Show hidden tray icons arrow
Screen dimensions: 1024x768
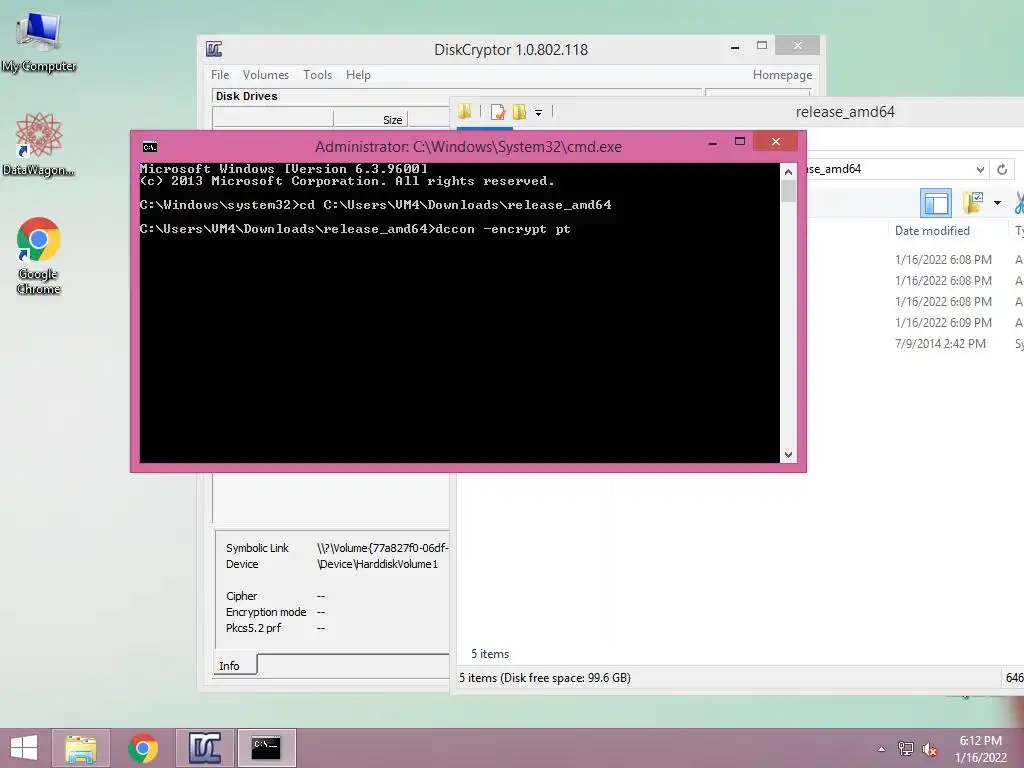(x=882, y=749)
